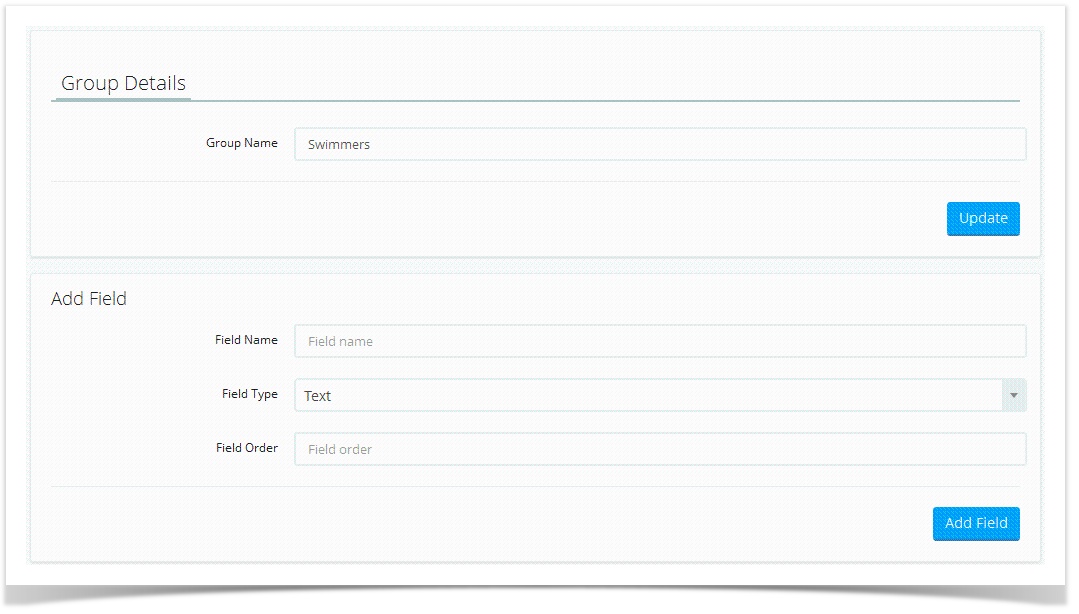
Task: Click the Field Order label
Action: tap(247, 448)
